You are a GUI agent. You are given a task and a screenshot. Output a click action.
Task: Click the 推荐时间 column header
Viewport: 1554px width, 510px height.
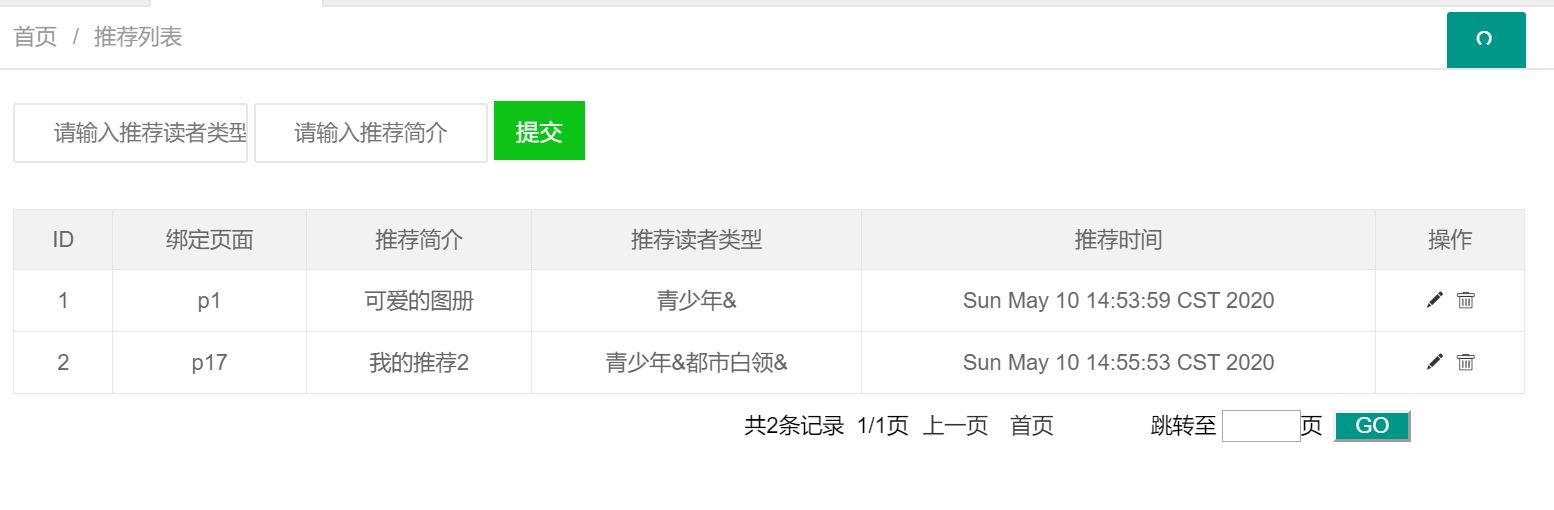1118,240
